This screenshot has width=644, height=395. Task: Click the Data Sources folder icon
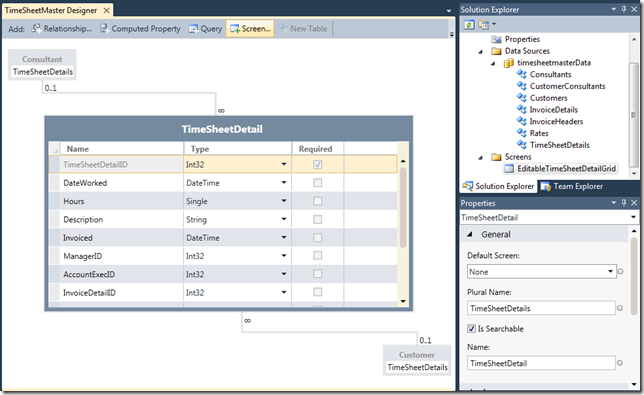[496, 51]
